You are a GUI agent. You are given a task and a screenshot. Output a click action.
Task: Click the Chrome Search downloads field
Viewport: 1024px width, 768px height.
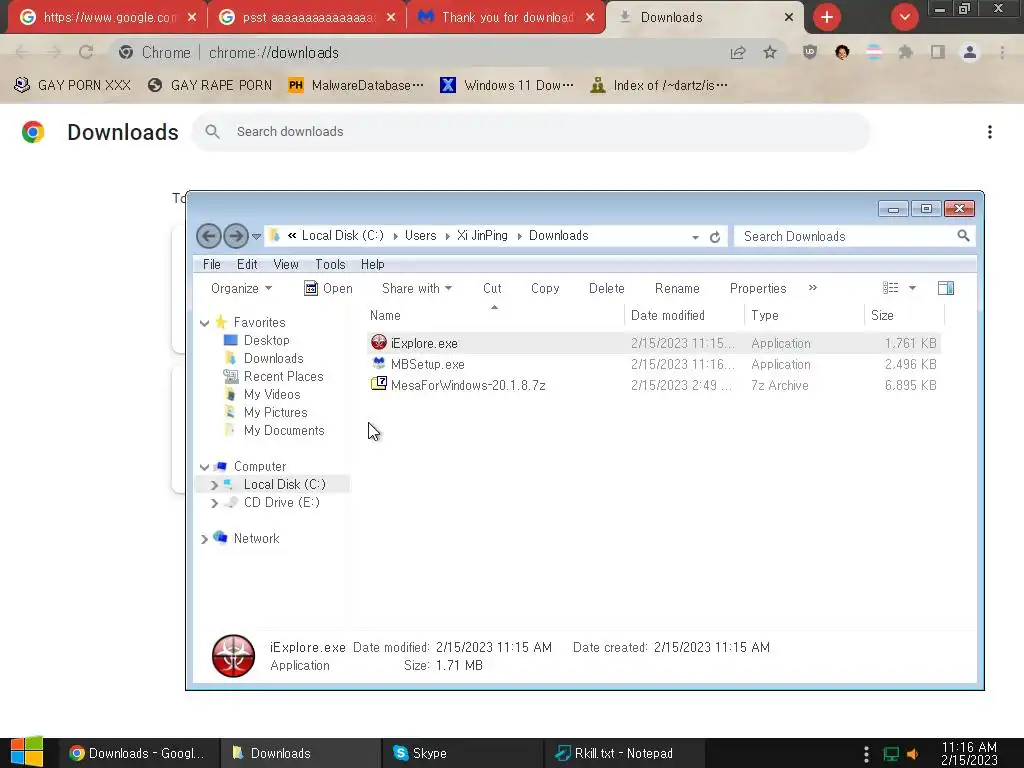coord(532,132)
